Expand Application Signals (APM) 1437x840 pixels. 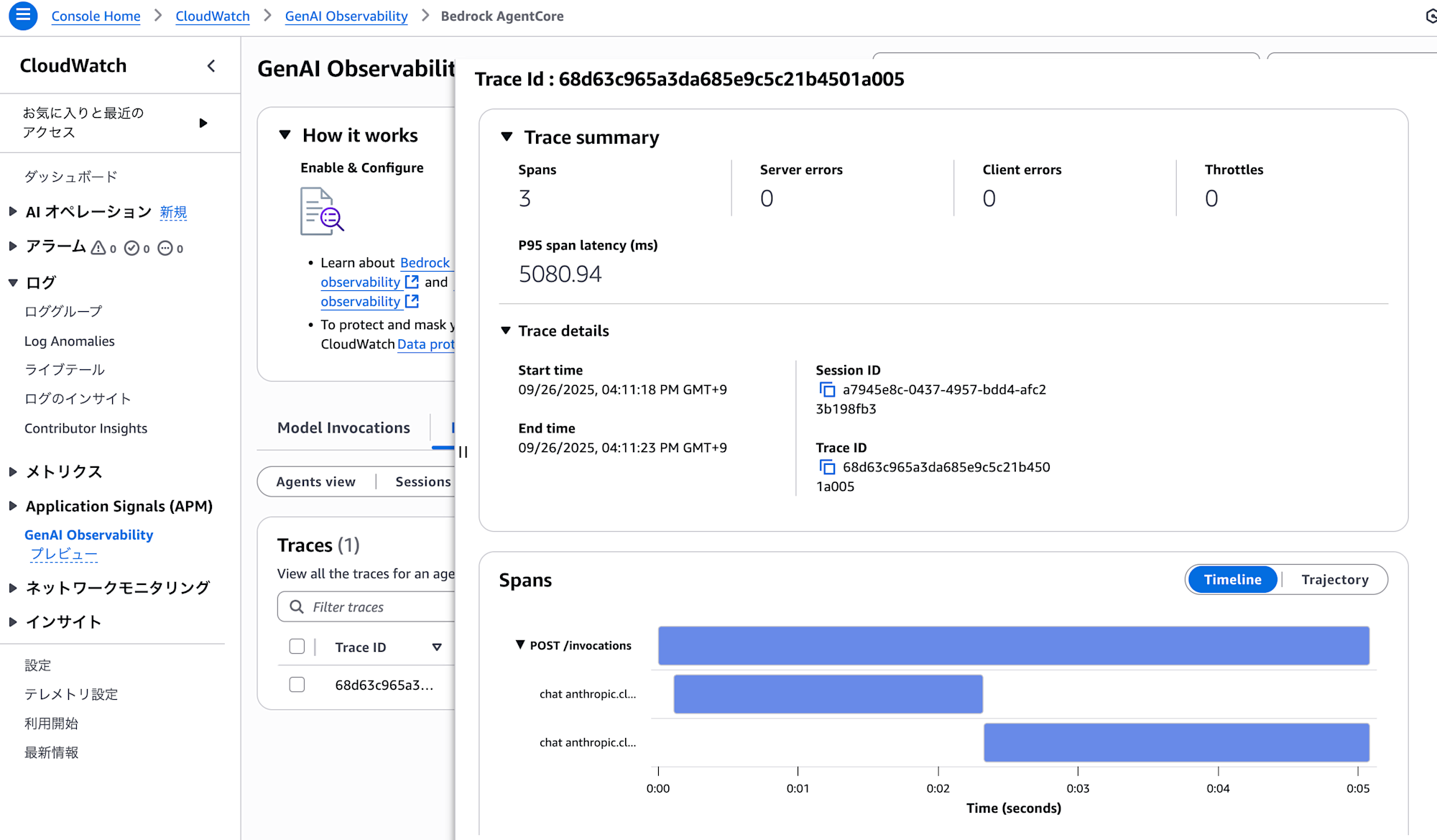tap(13, 506)
